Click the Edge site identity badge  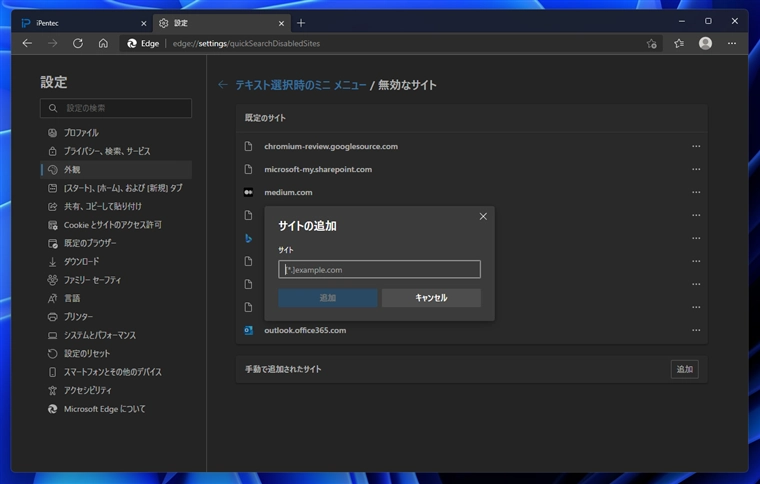pos(143,44)
